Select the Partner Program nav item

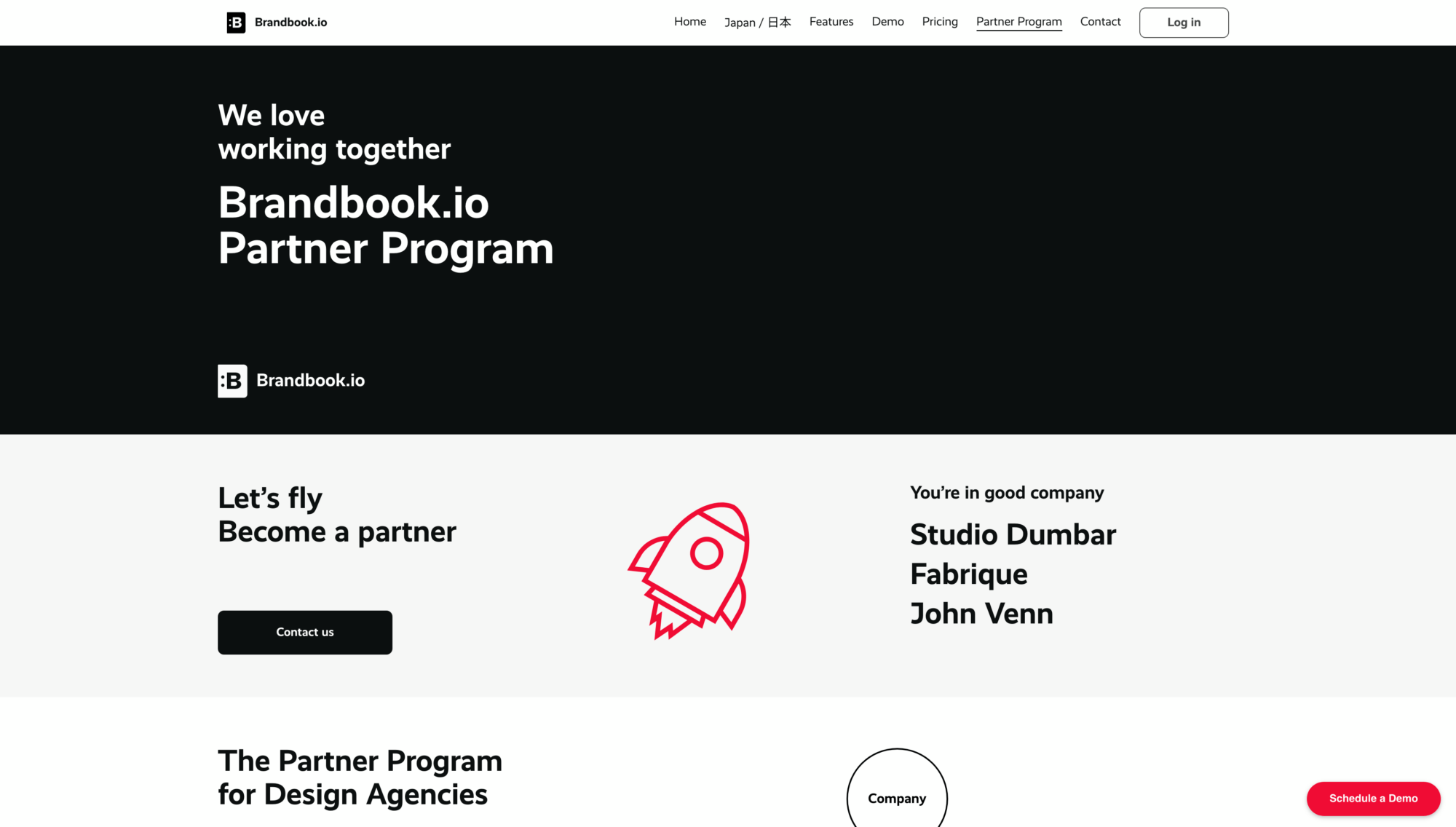(x=1018, y=22)
